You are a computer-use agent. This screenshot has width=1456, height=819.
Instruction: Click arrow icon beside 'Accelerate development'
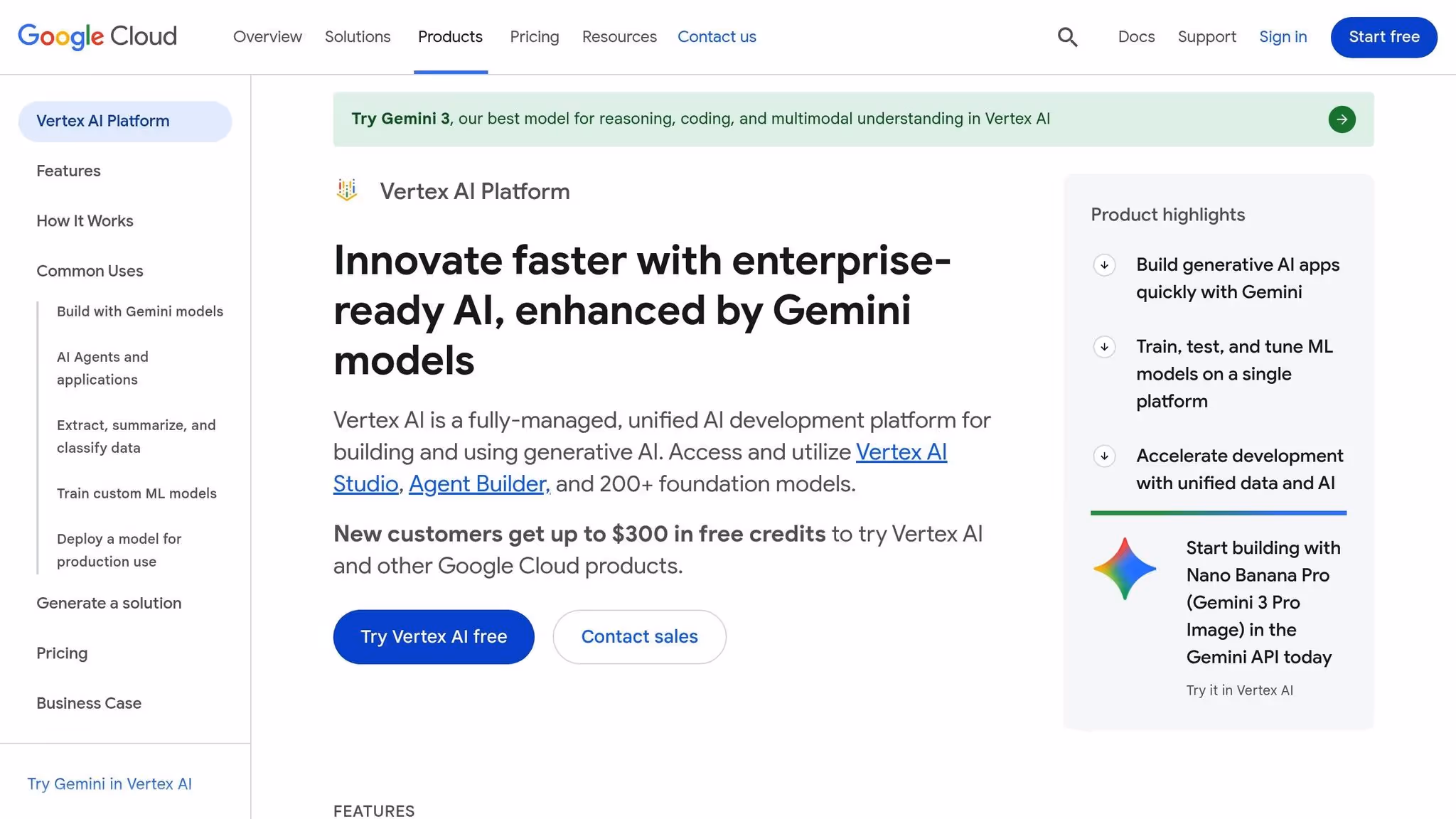coord(1104,456)
